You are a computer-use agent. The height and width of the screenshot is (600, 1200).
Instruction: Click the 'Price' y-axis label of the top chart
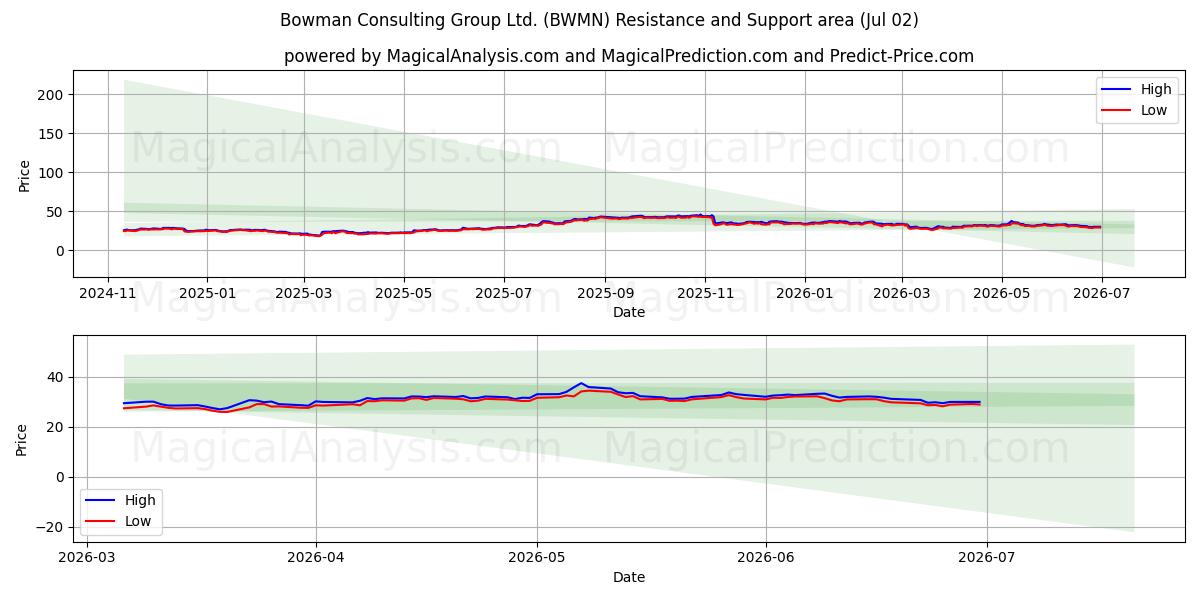click(x=24, y=174)
